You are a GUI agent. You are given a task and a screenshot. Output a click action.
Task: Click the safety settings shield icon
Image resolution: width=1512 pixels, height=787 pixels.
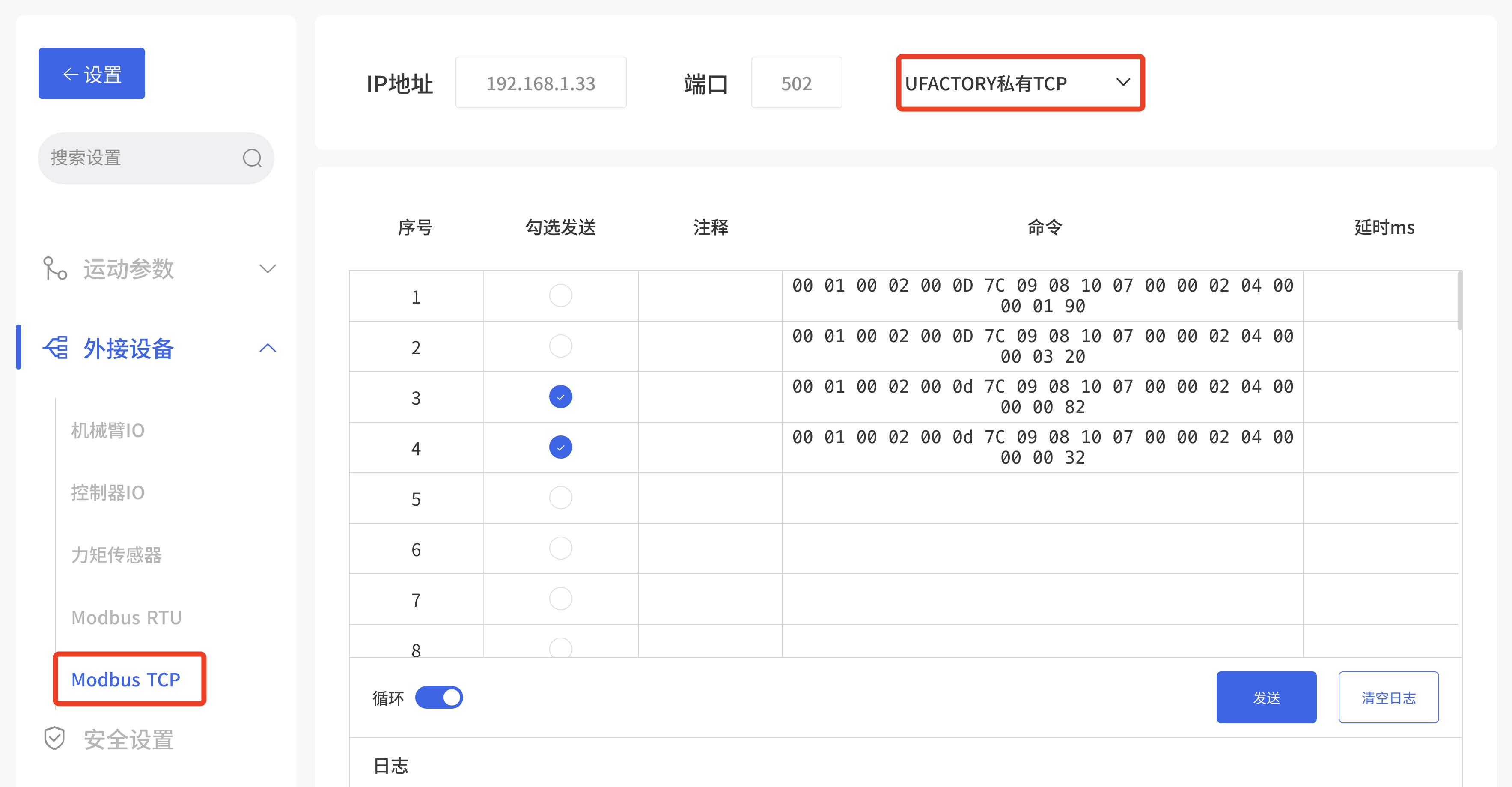[x=55, y=739]
